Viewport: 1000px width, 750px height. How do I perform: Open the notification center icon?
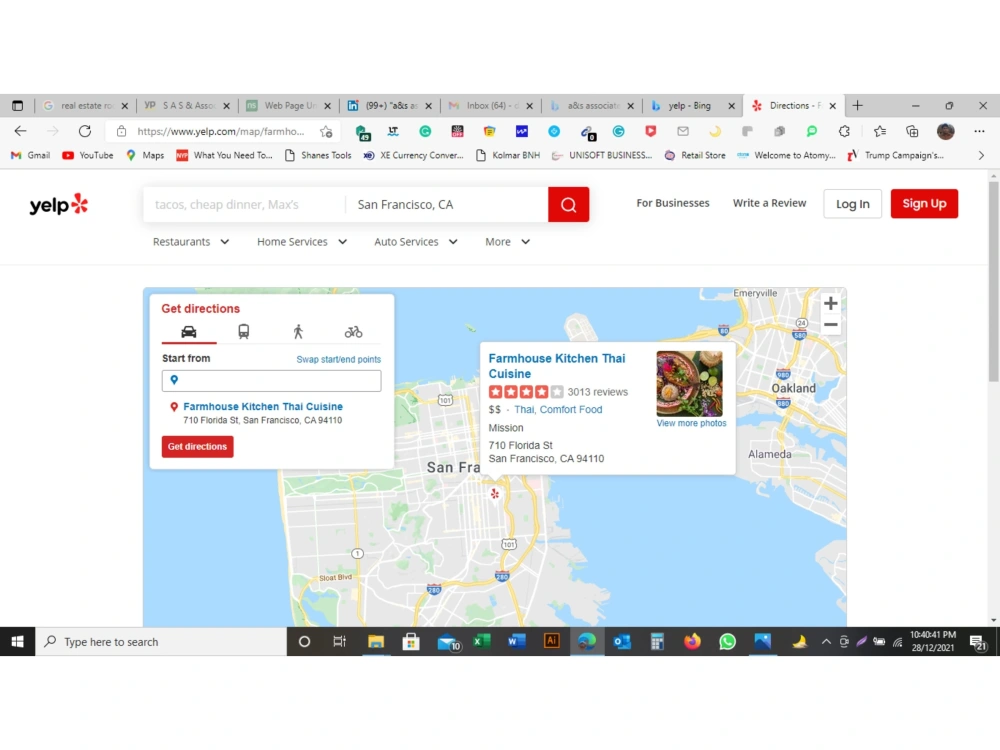978,642
